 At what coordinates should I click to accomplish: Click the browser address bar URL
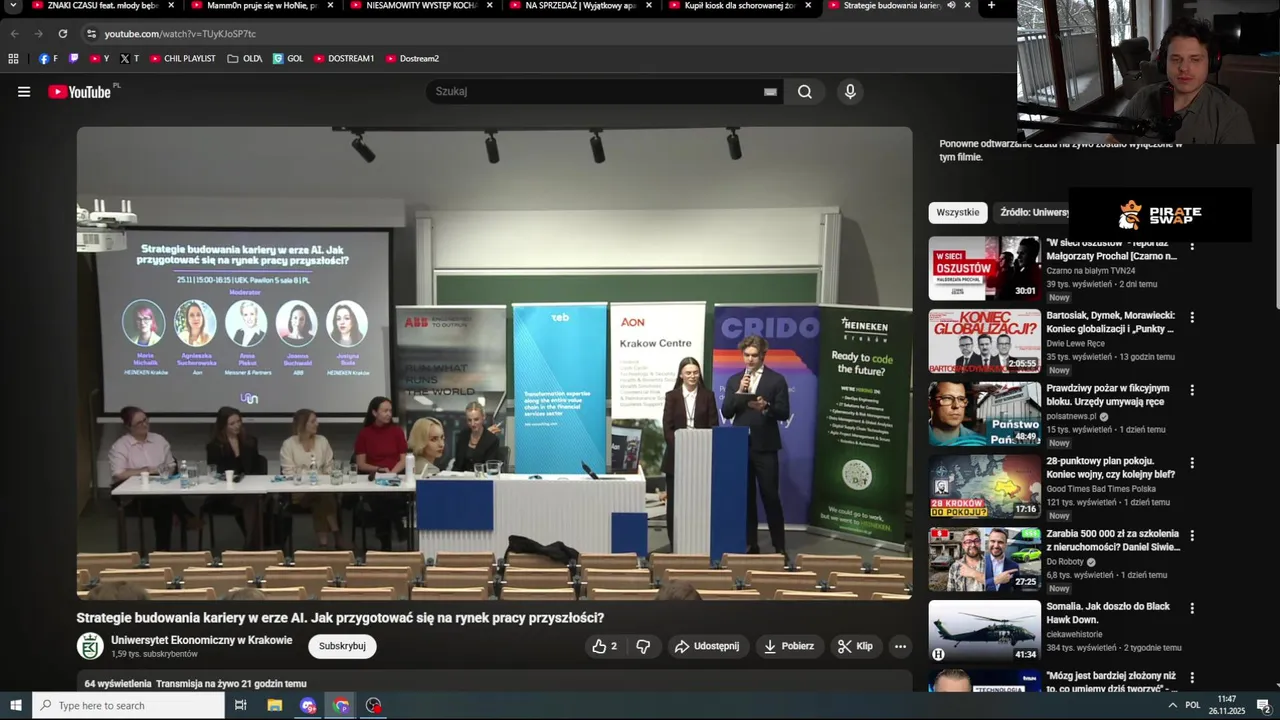(181, 34)
